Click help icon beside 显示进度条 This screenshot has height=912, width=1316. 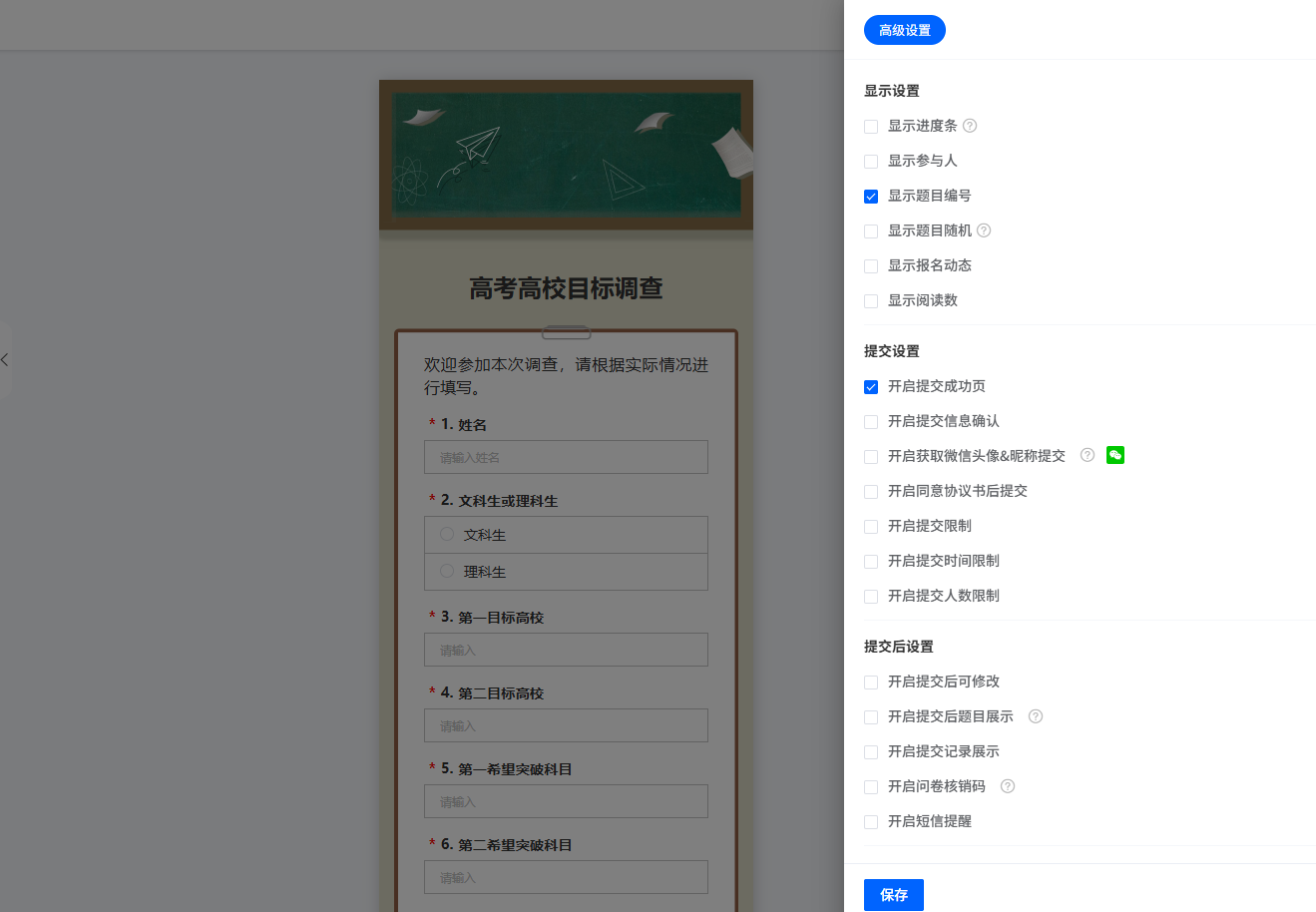point(970,126)
